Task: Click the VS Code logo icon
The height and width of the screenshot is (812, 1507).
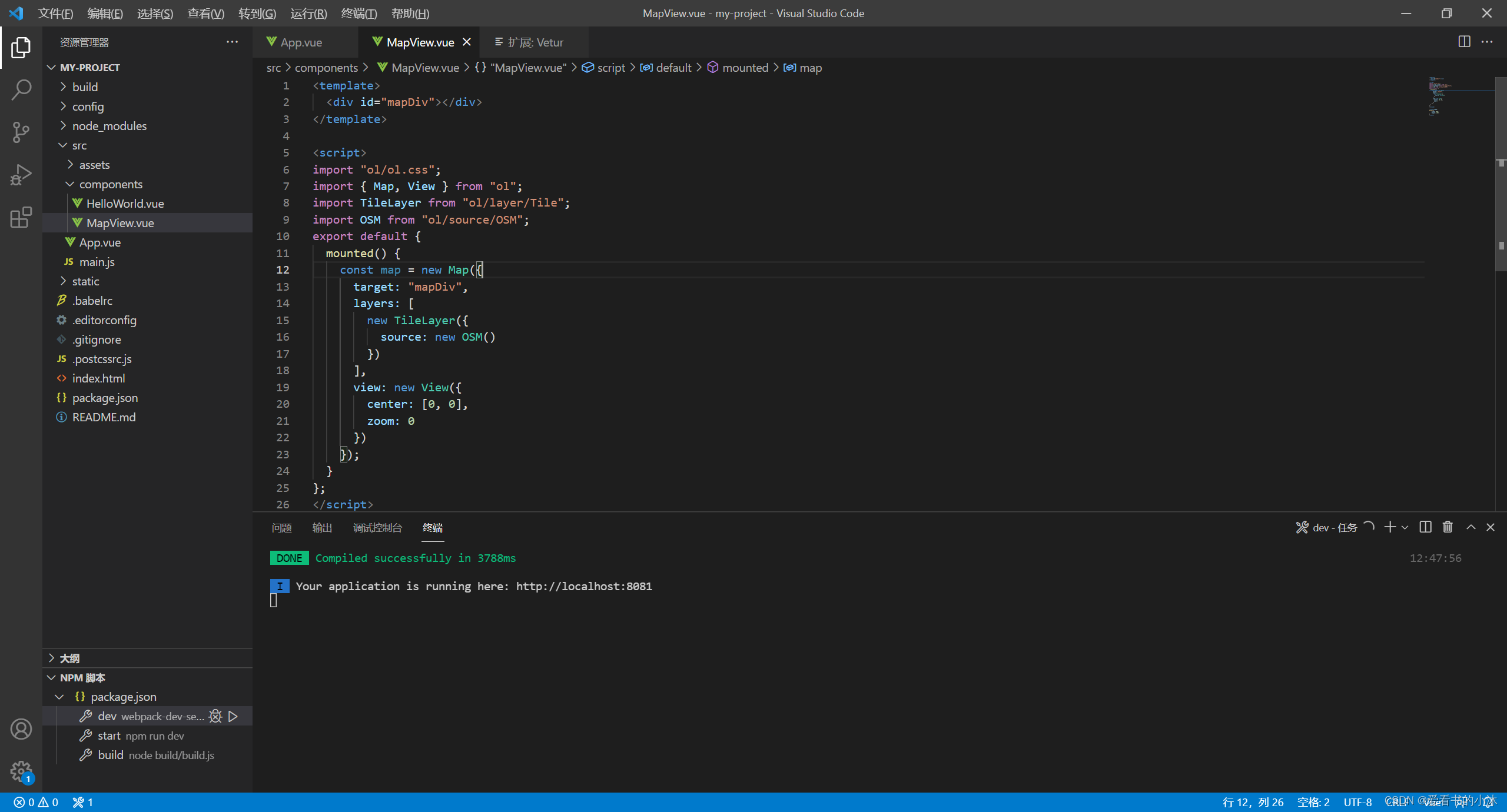Action: [x=16, y=13]
